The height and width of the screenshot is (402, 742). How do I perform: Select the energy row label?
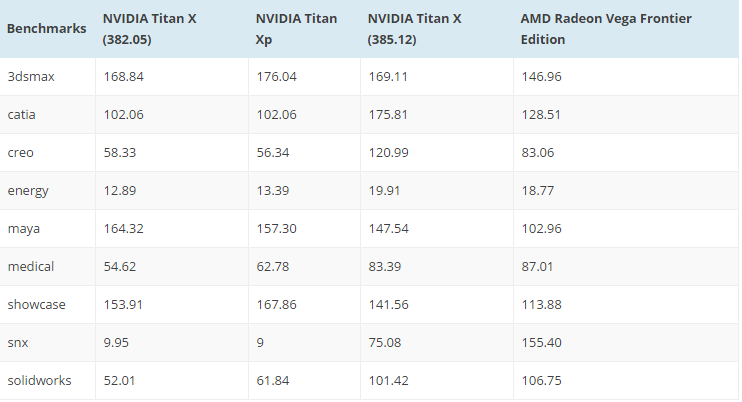27,190
